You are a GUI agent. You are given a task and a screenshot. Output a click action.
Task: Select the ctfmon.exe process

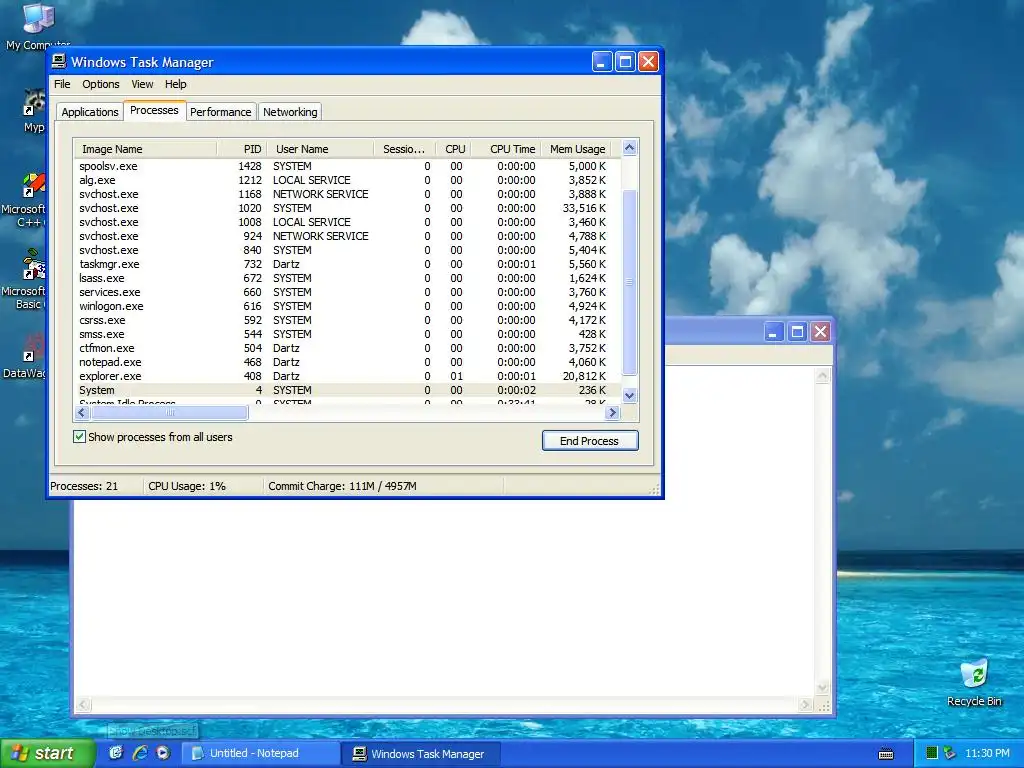347,349
